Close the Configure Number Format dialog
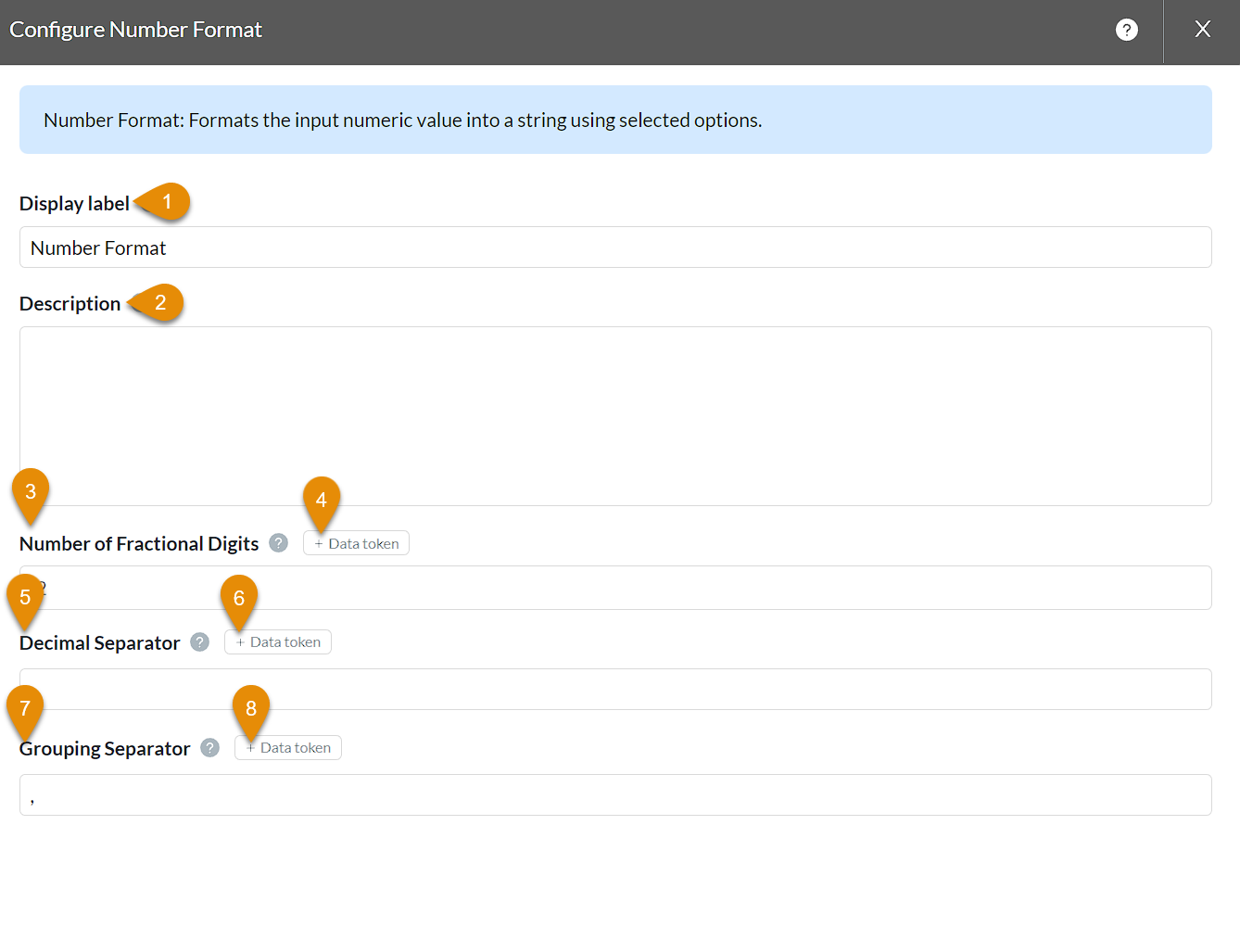Viewport: 1240px width, 952px height. [x=1202, y=30]
